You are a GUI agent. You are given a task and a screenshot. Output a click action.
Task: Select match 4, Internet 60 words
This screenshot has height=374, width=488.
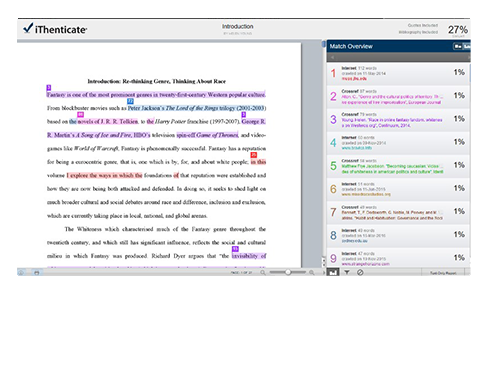click(398, 143)
